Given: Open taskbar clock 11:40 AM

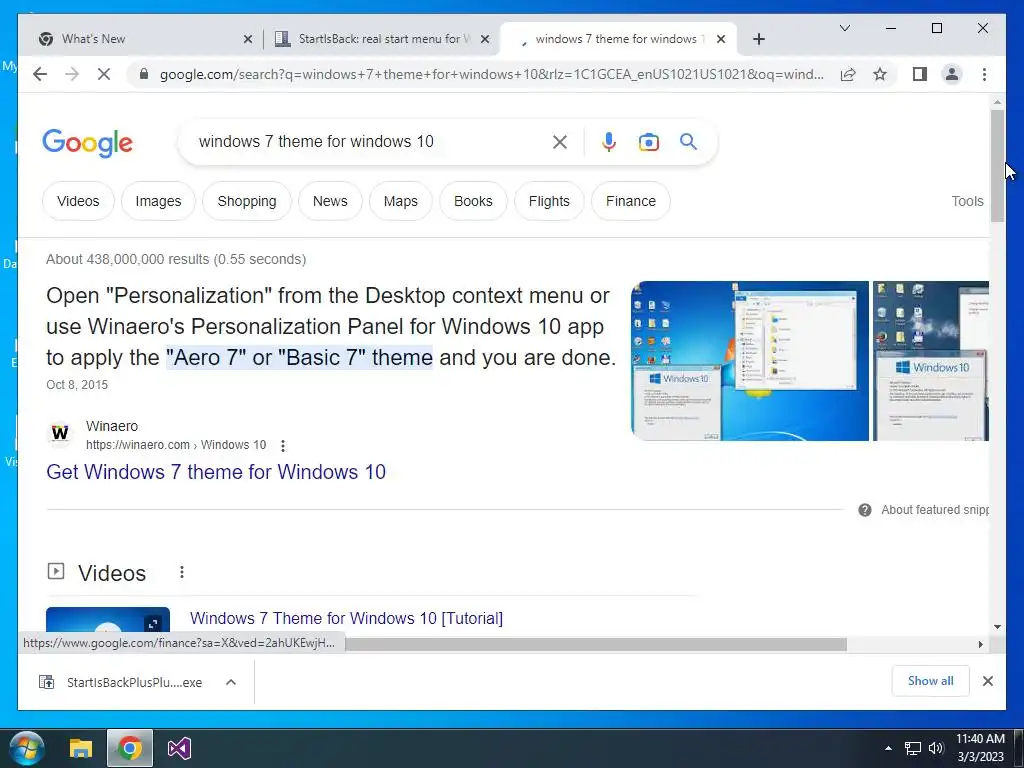Looking at the screenshot, I should (x=980, y=748).
